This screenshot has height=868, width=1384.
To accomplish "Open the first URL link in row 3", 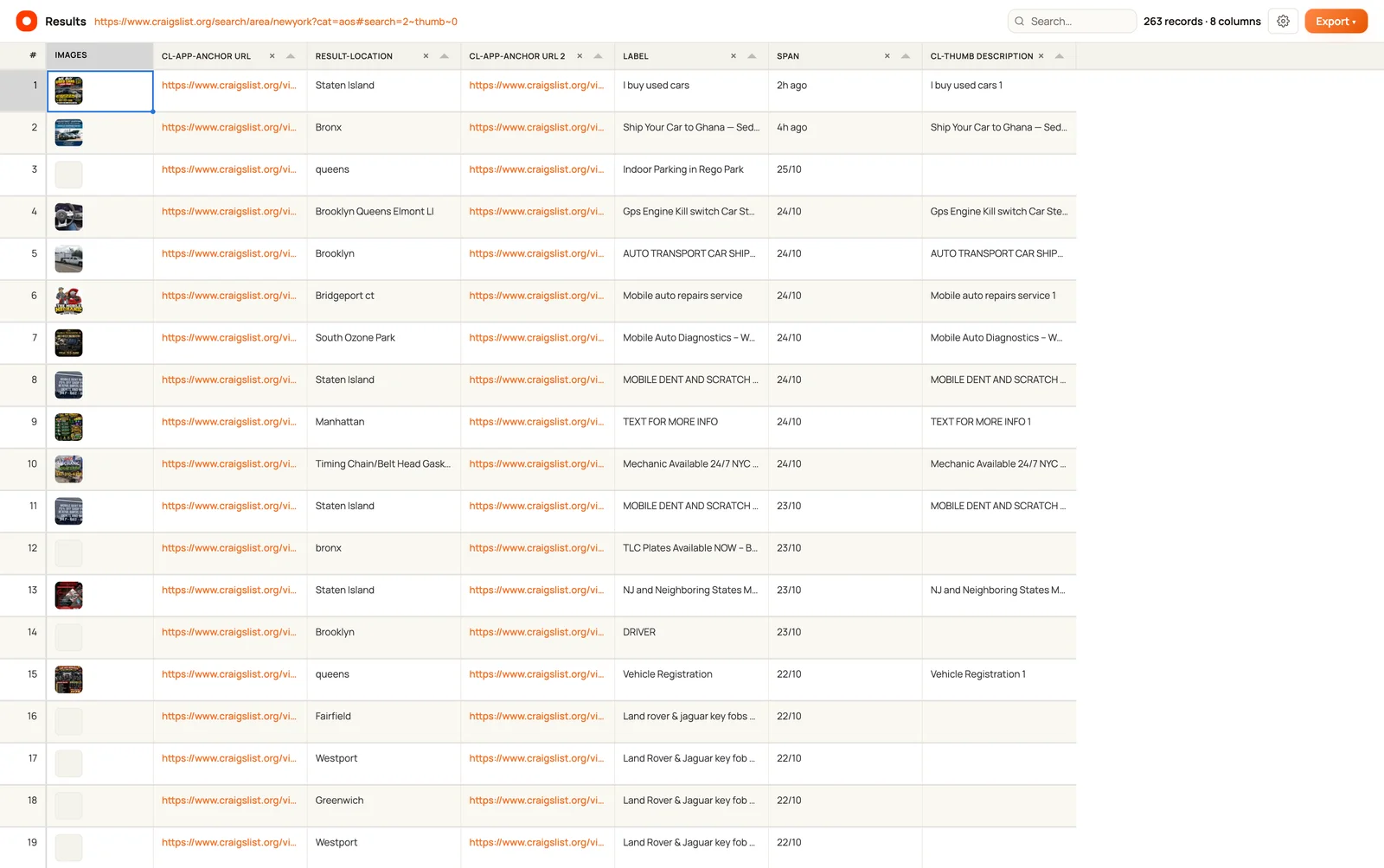I will [229, 169].
